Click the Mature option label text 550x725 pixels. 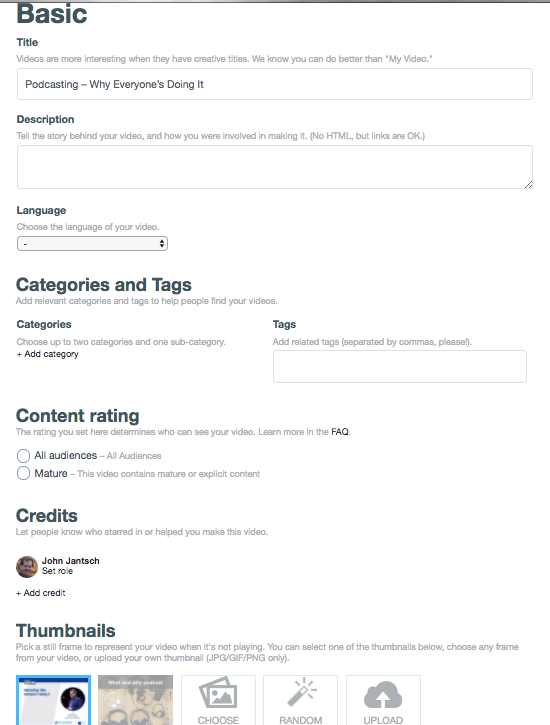click(x=51, y=473)
